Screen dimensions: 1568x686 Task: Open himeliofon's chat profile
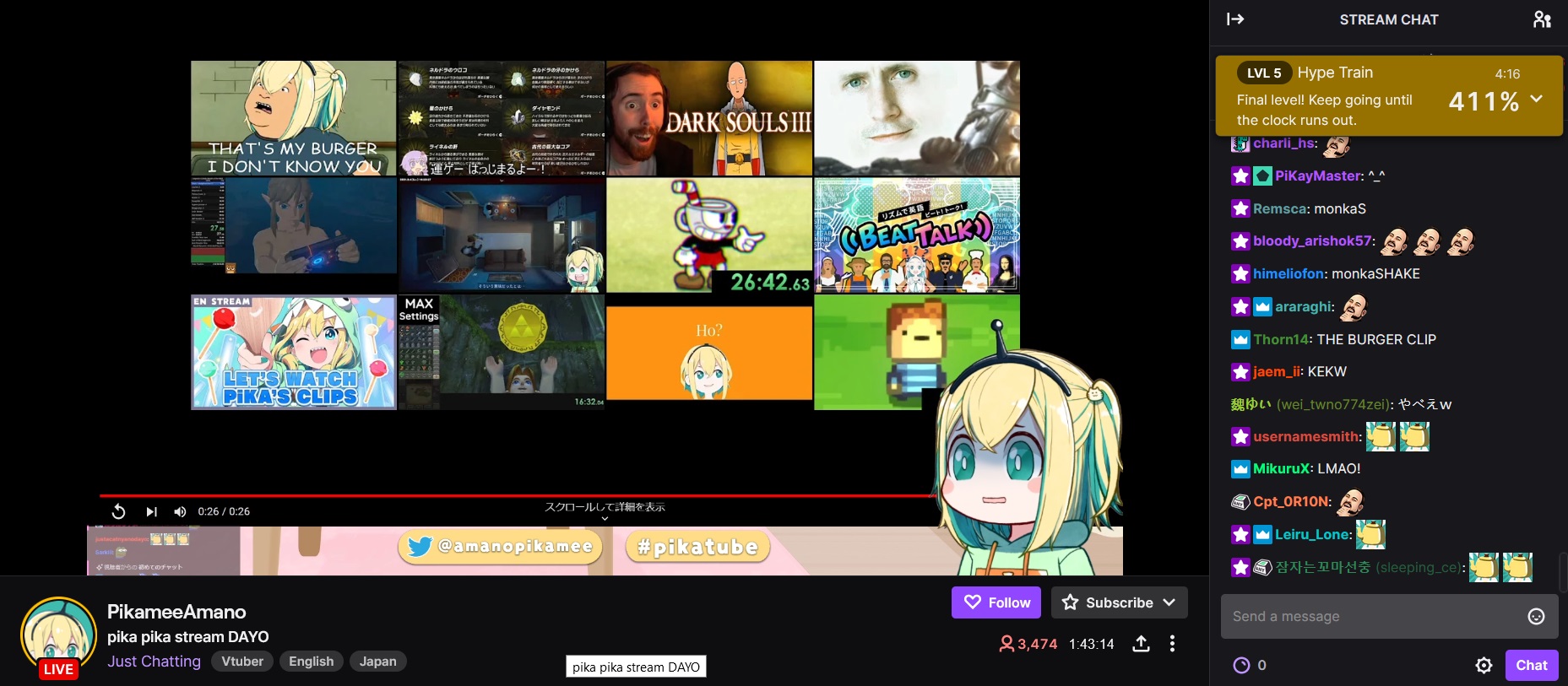tap(1289, 273)
